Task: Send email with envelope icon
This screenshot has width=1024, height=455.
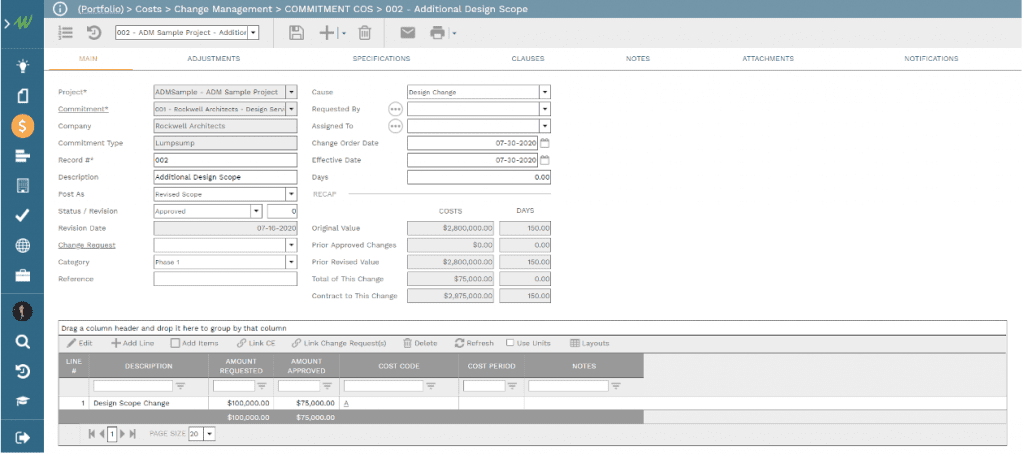Action: [x=408, y=33]
